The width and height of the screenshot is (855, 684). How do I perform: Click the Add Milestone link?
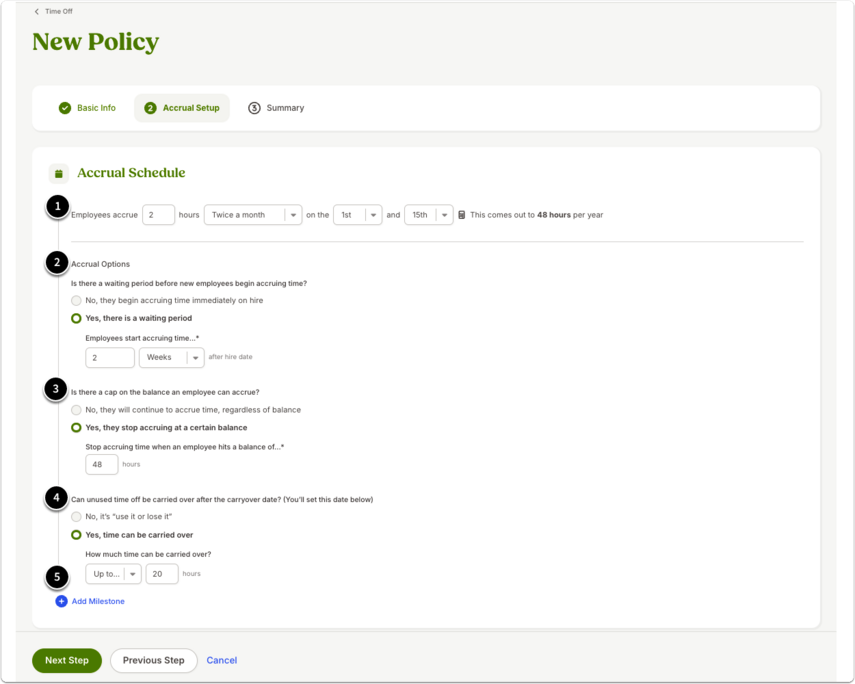[98, 601]
